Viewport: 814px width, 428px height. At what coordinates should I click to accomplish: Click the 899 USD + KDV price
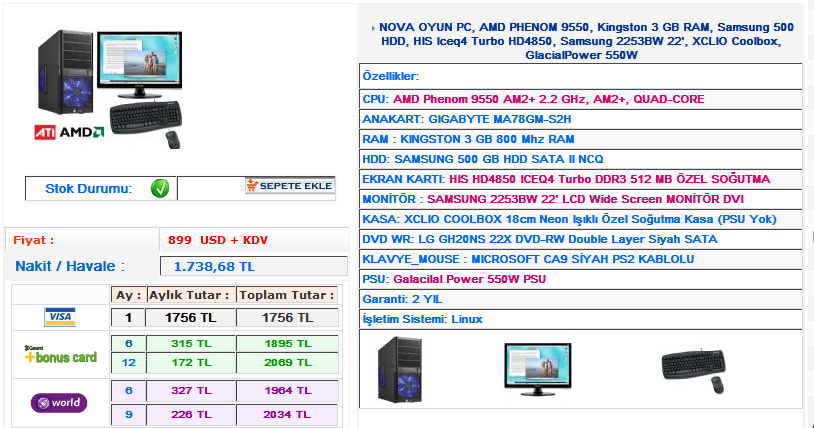click(x=218, y=240)
